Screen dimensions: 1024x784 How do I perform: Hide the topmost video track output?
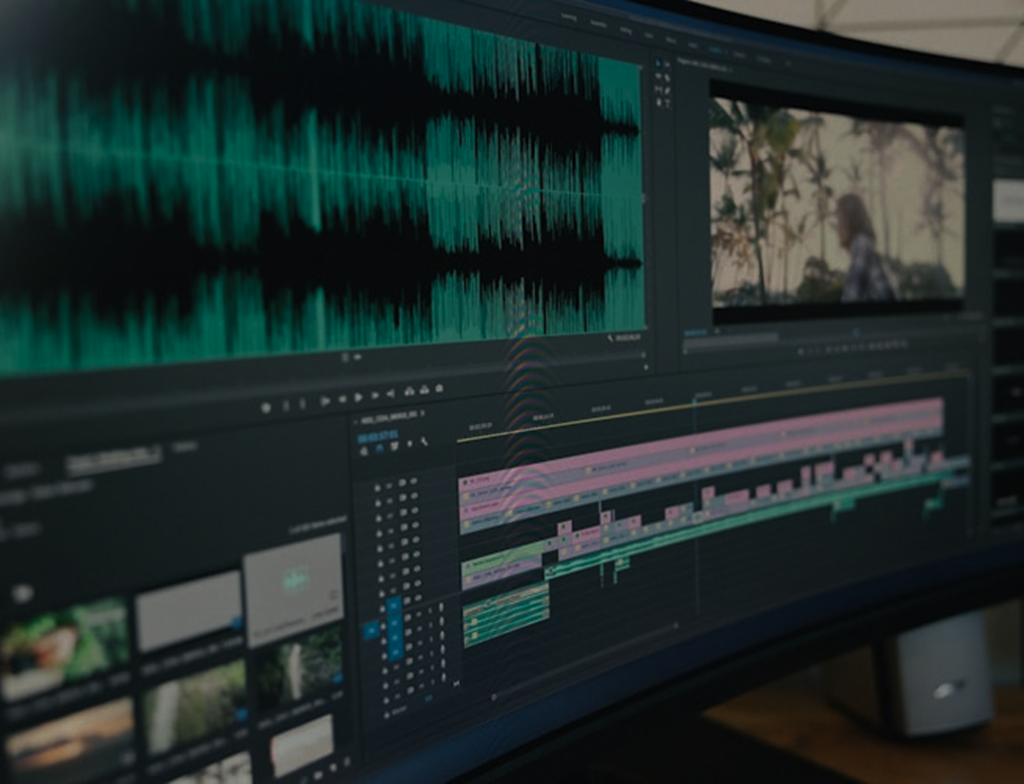(413, 481)
